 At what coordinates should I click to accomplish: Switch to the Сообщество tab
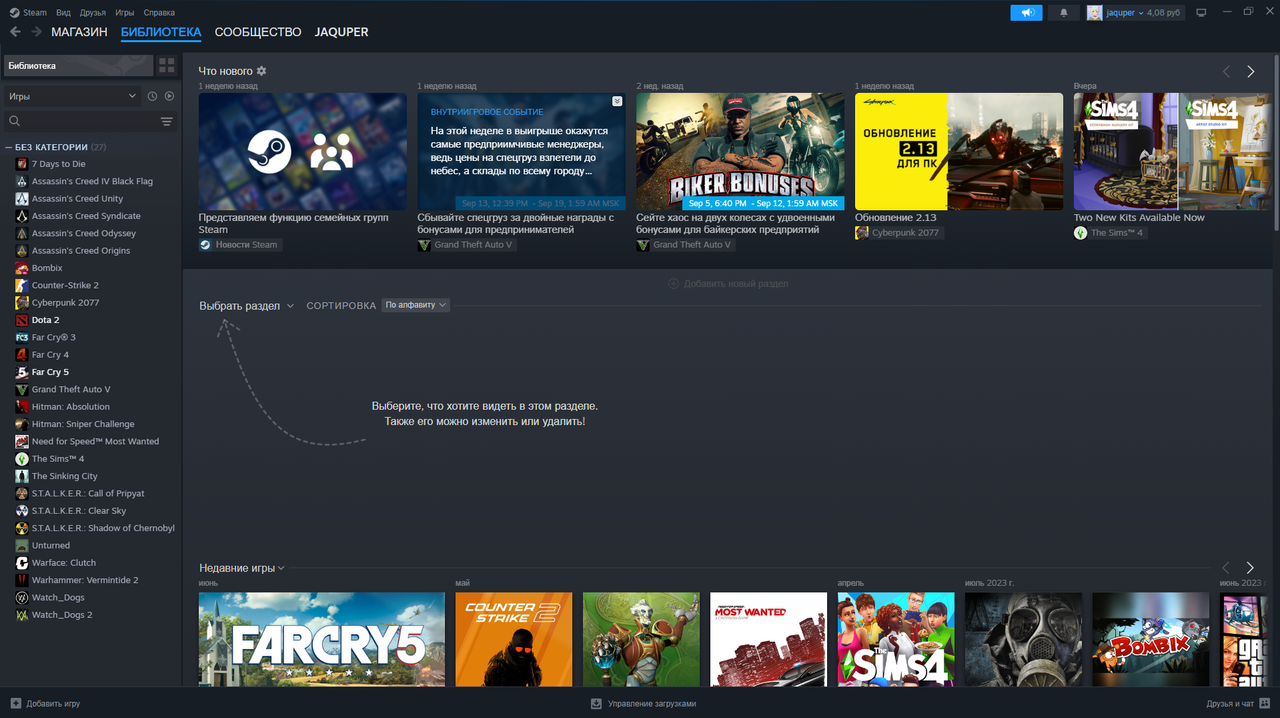(258, 32)
